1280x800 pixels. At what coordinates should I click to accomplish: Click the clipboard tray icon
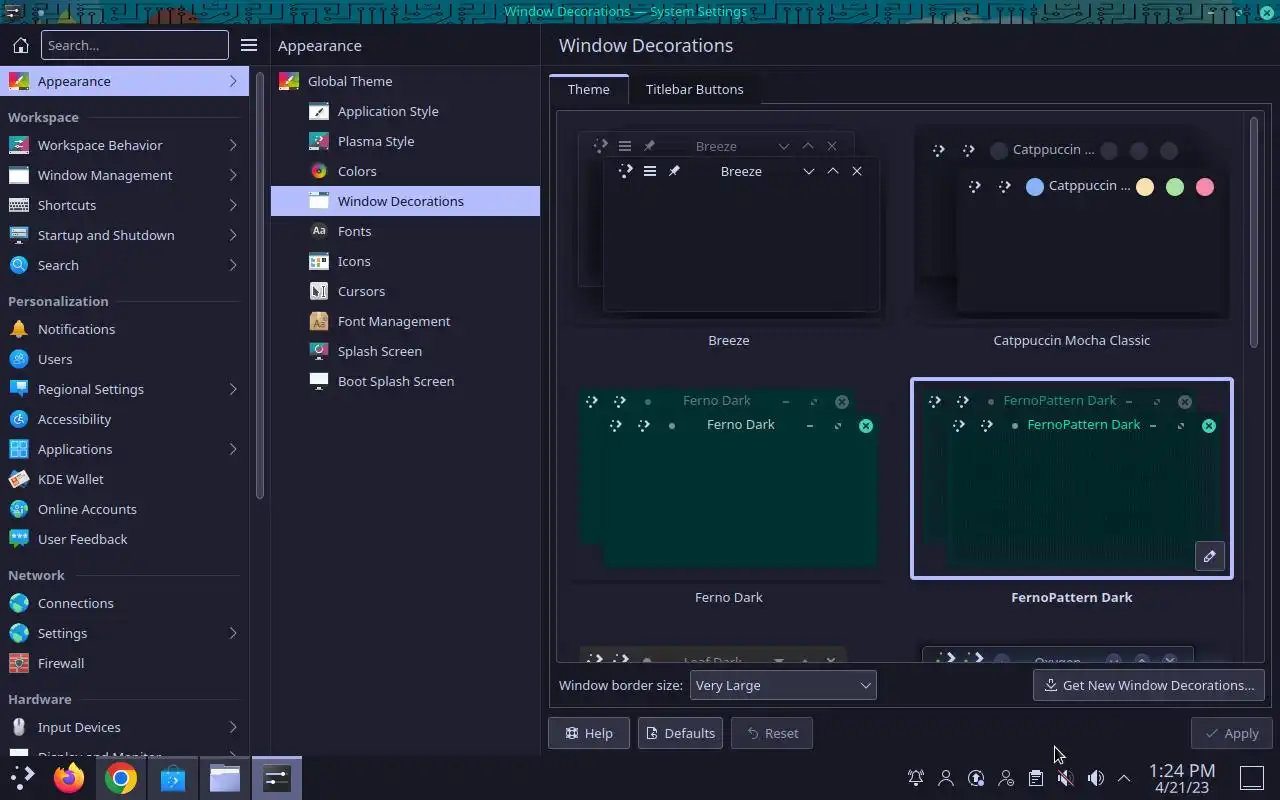point(1036,778)
